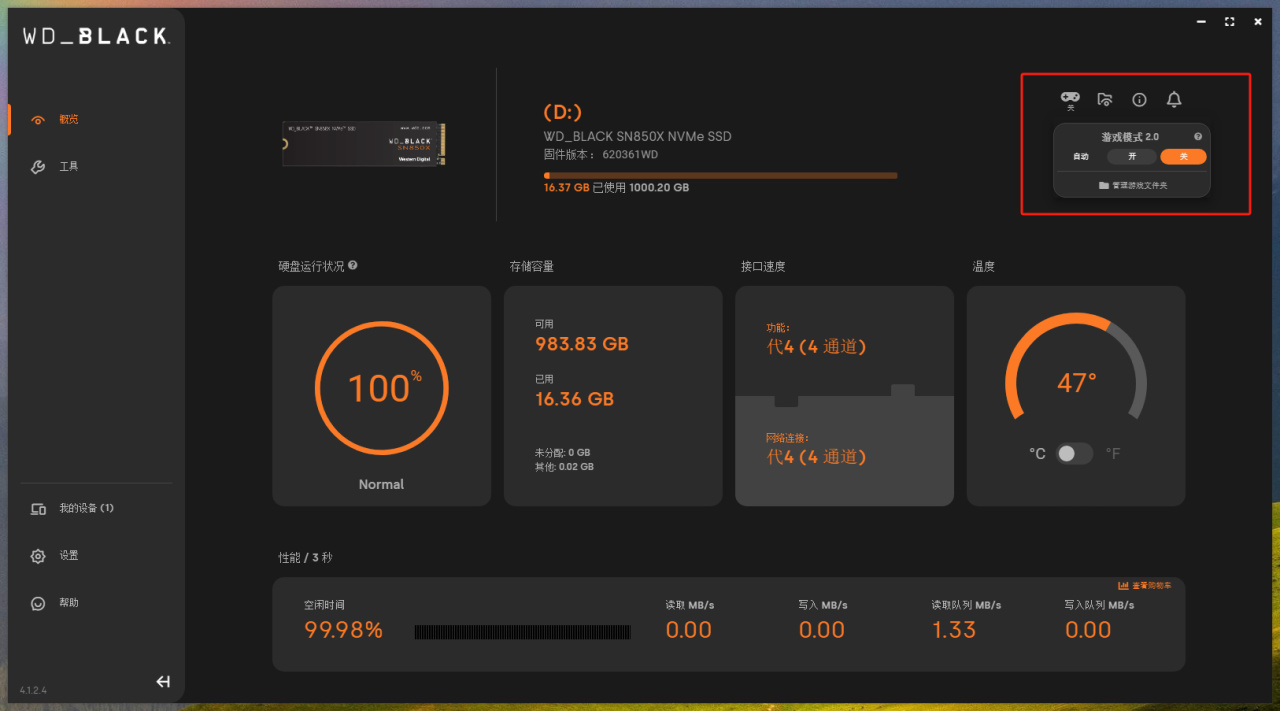Click the 其他: 0.02 GB text
The height and width of the screenshot is (711, 1280).
point(564,466)
